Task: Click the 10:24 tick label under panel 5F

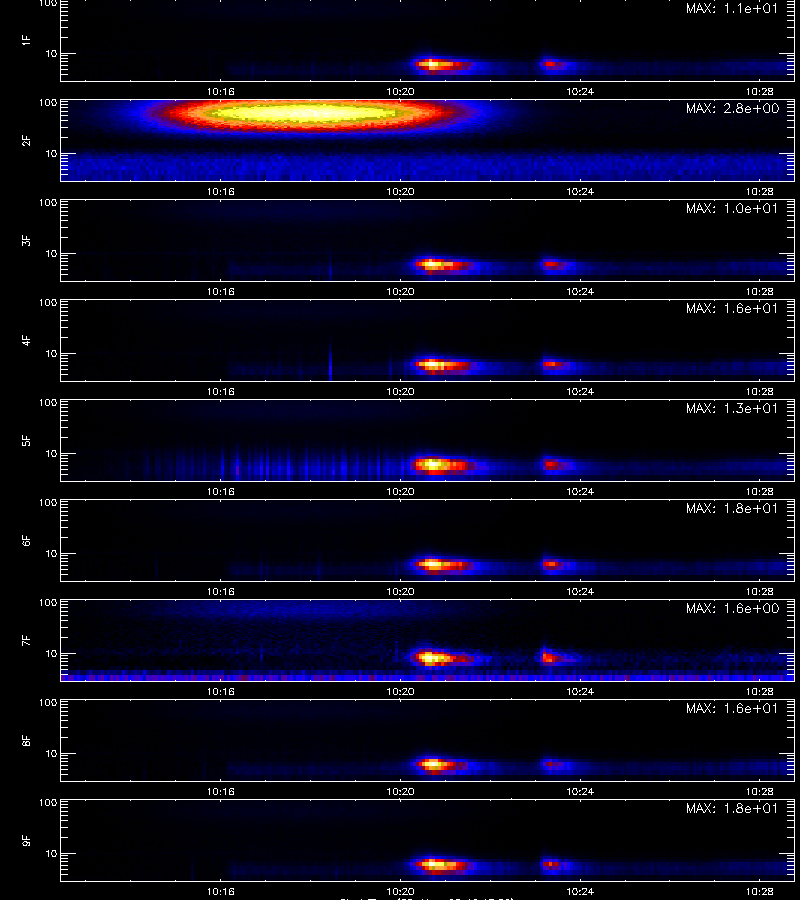Action: pos(580,491)
